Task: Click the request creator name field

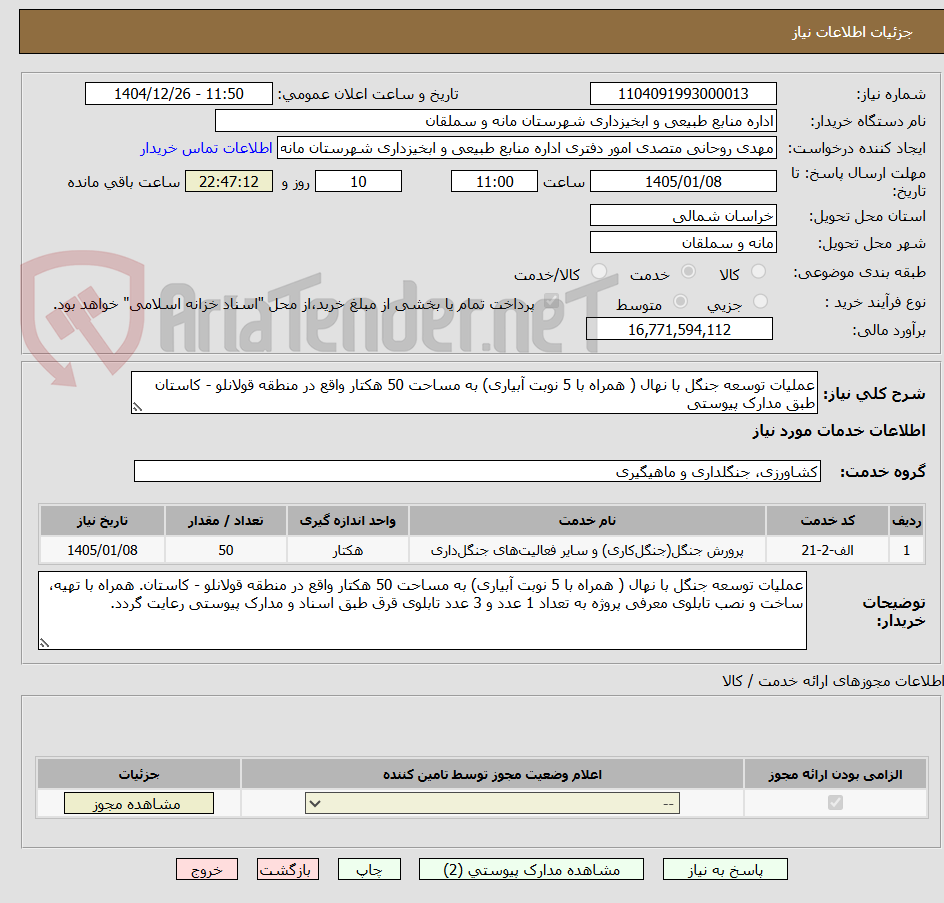Action: click(x=526, y=148)
